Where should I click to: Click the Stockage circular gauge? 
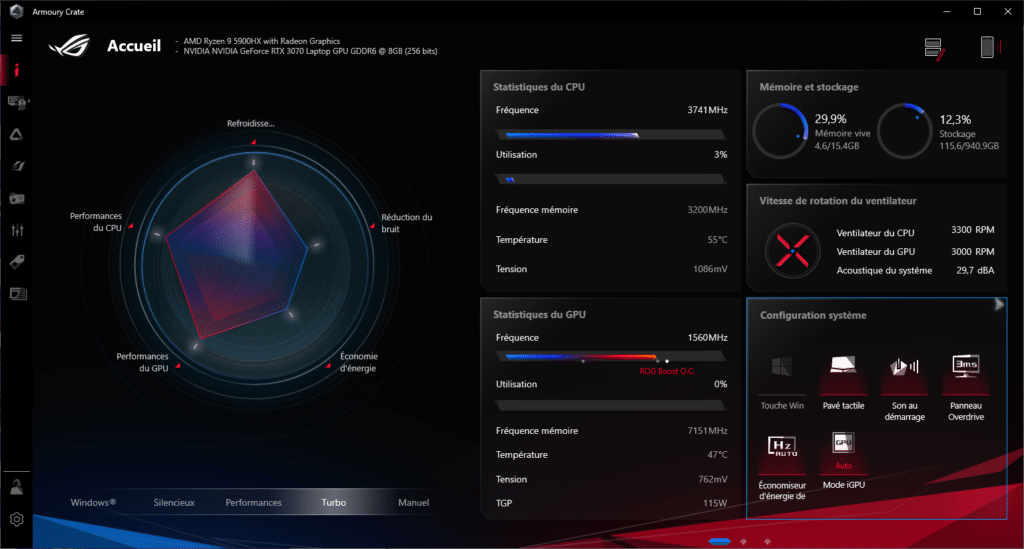point(904,131)
